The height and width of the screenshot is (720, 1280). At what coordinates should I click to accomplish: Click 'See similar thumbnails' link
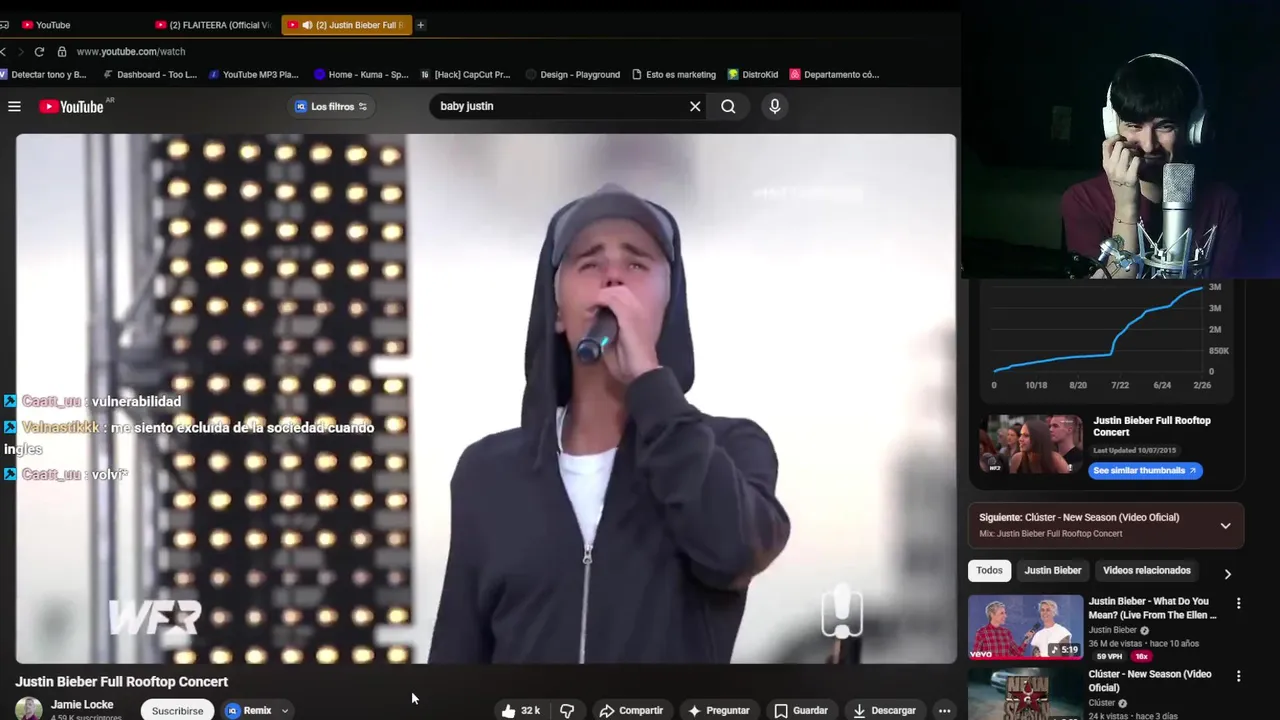(x=1144, y=470)
